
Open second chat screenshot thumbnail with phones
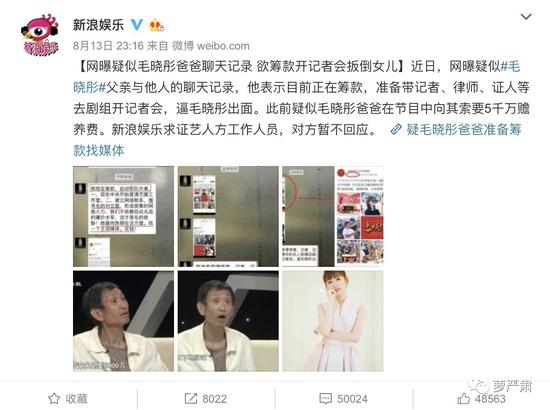[x=228, y=216]
